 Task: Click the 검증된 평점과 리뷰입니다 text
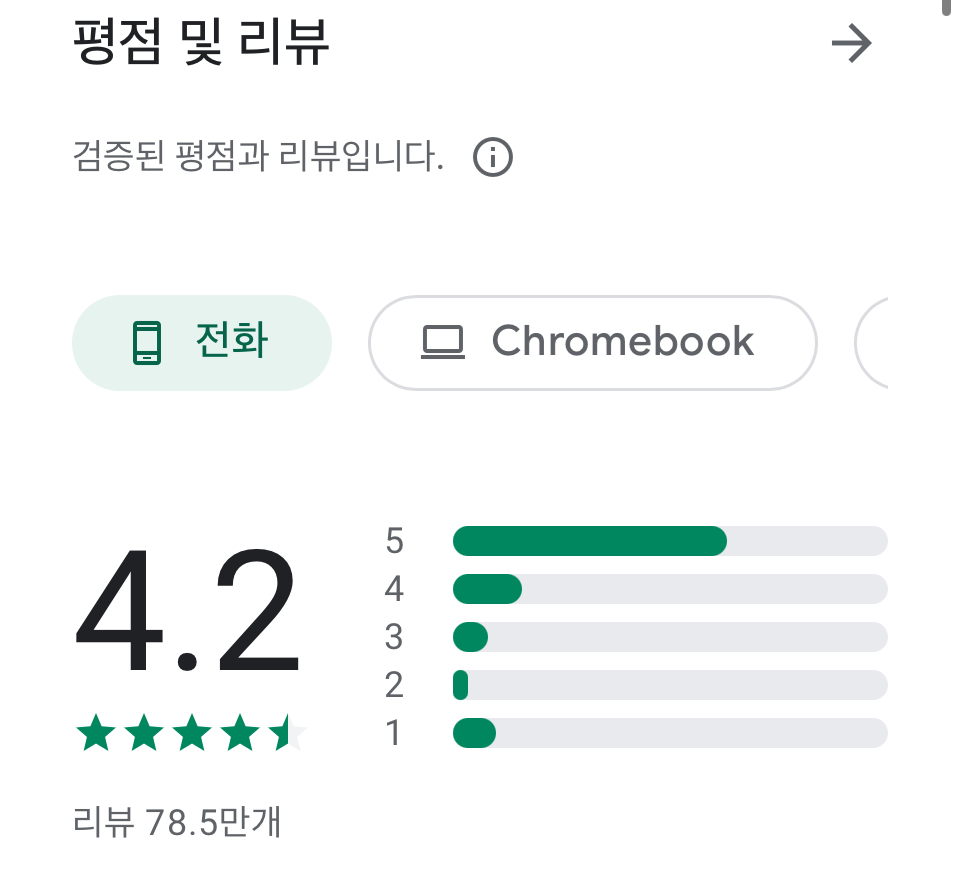[x=258, y=156]
